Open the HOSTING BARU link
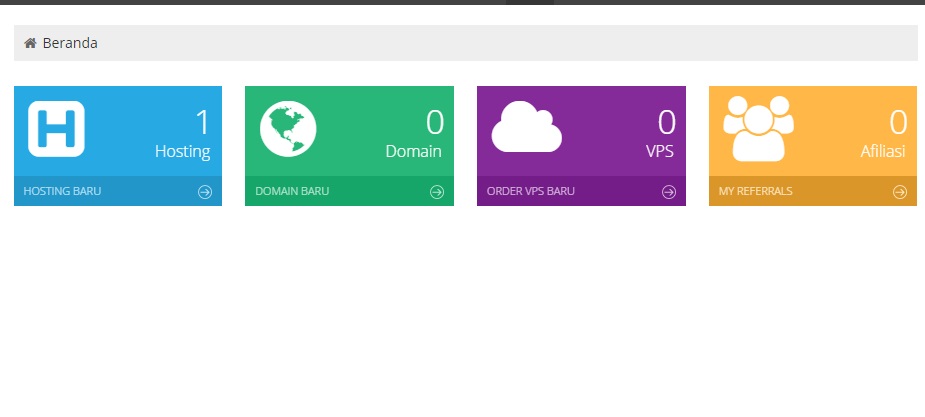Viewport: 925px width, 417px height. (62, 191)
